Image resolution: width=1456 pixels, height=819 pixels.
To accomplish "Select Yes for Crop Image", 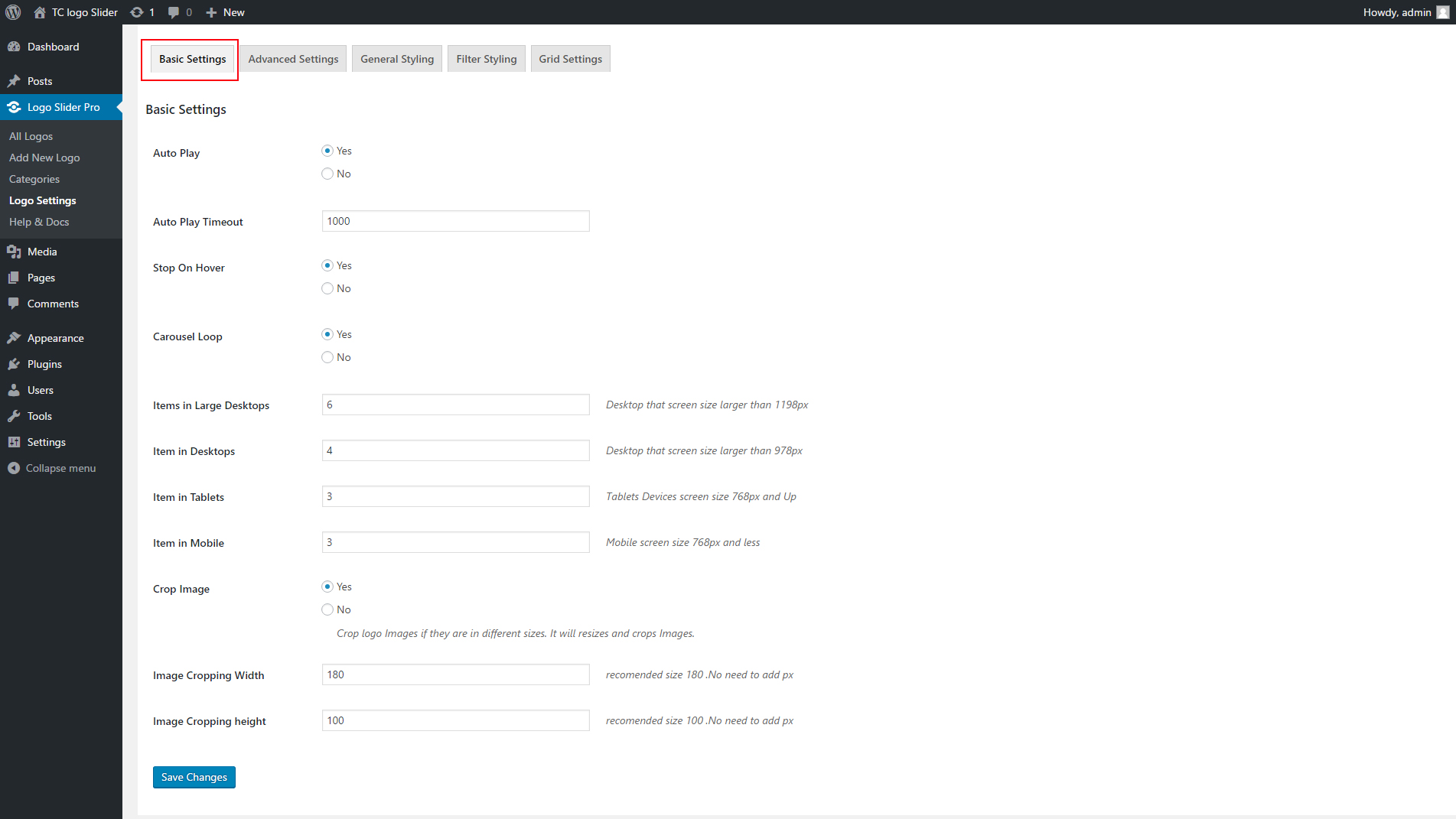I will (327, 587).
